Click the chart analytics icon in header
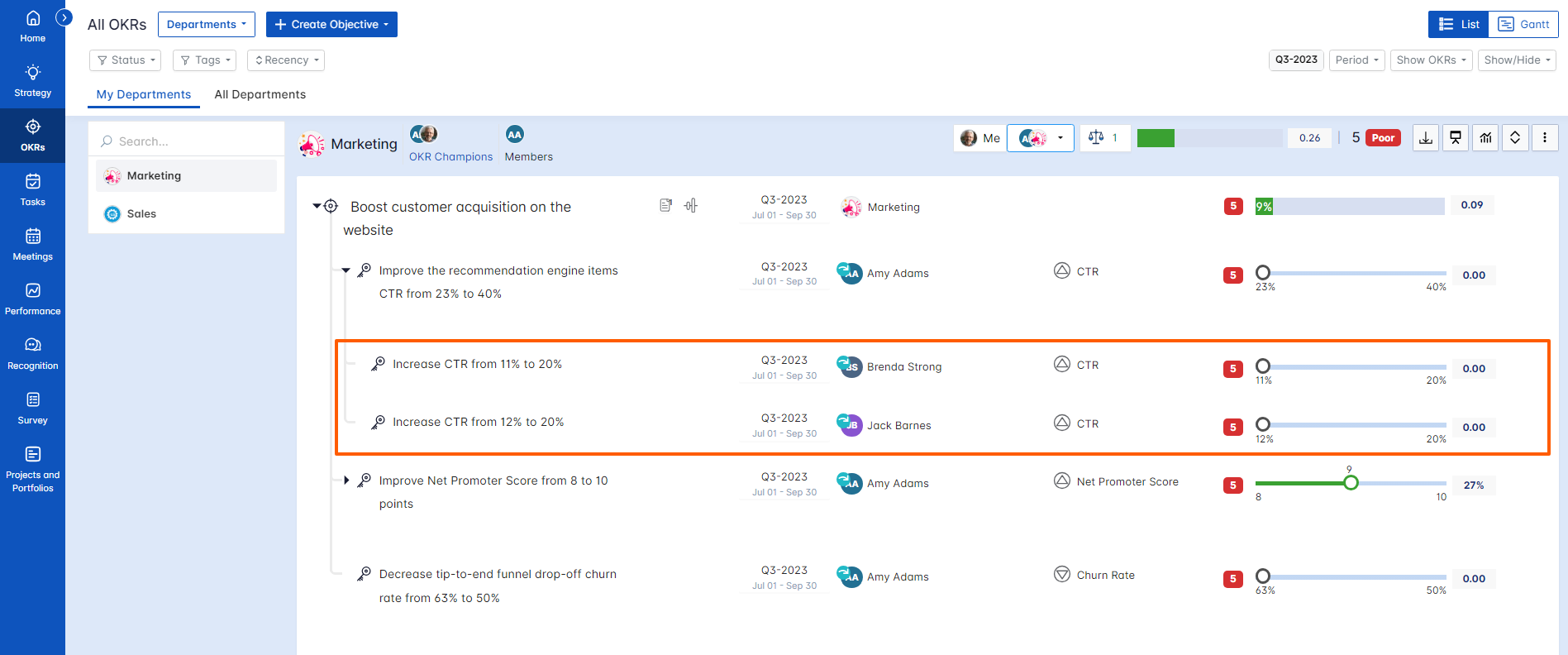The height and width of the screenshot is (655, 1568). click(1485, 138)
